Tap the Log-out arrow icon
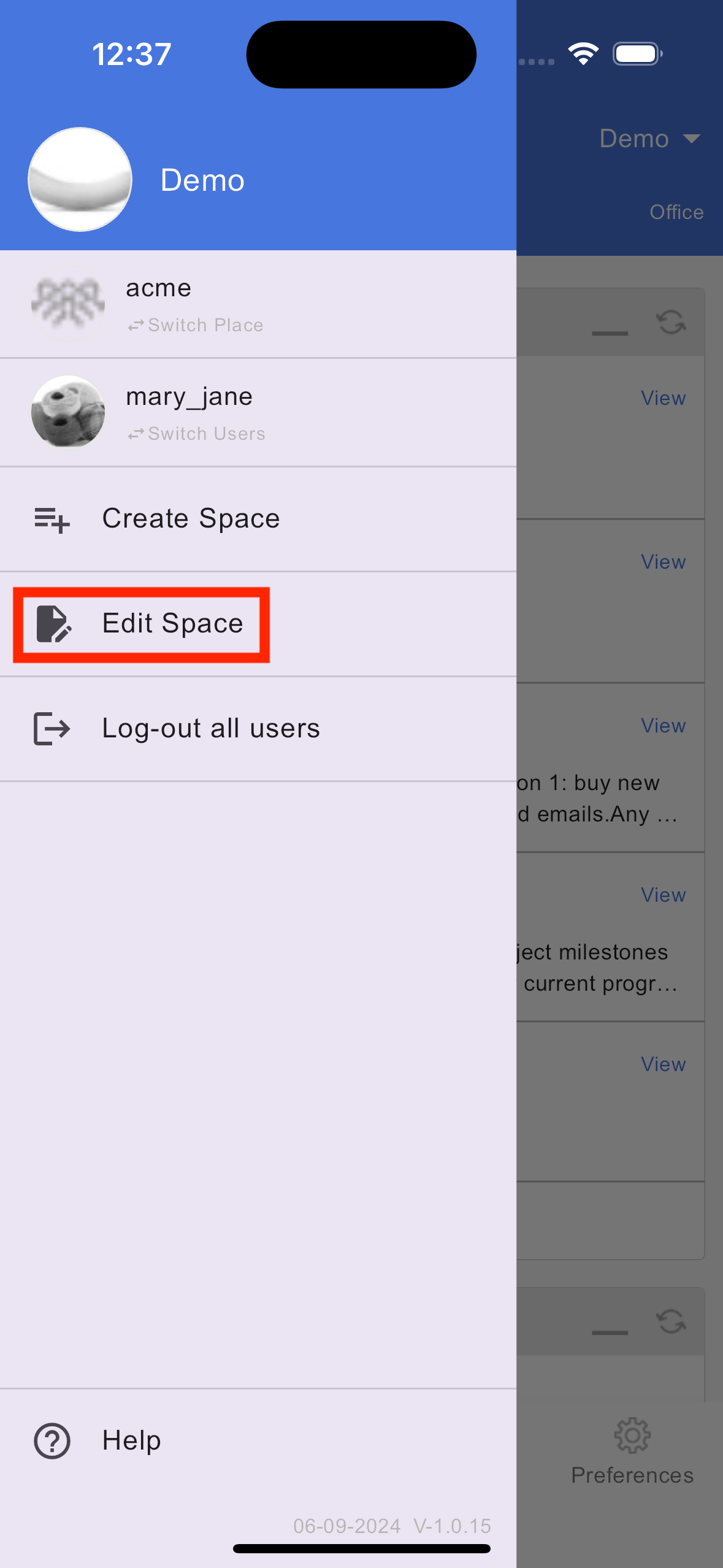723x1568 pixels. point(52,729)
